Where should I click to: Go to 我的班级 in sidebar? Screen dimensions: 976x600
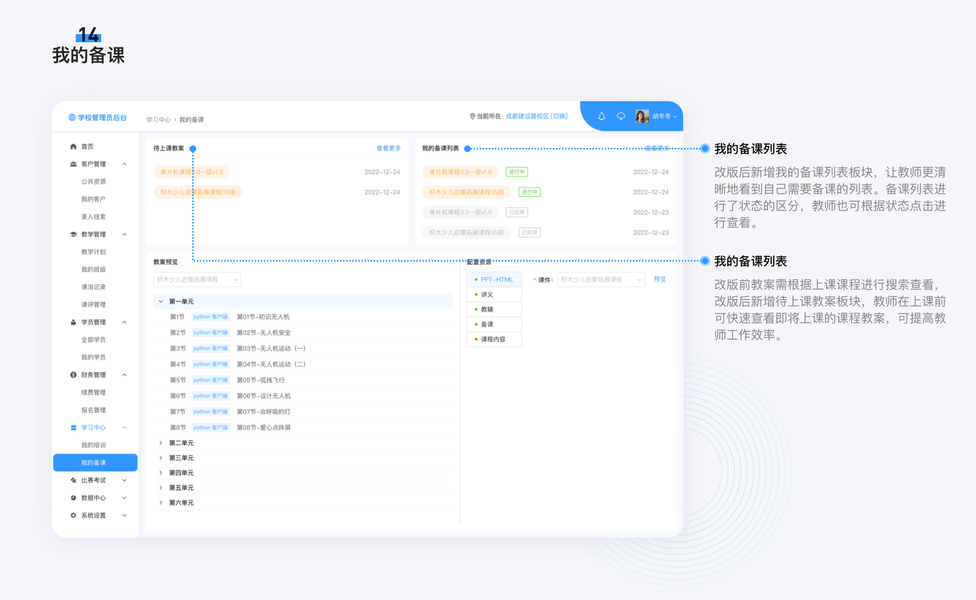pos(93,270)
